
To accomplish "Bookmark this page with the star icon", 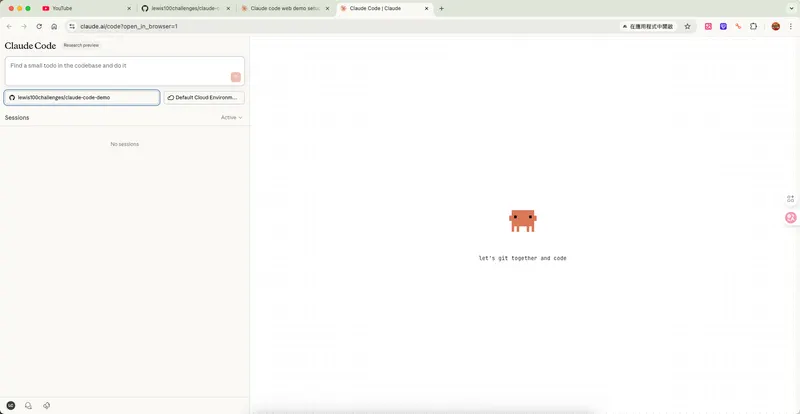I will [687, 27].
